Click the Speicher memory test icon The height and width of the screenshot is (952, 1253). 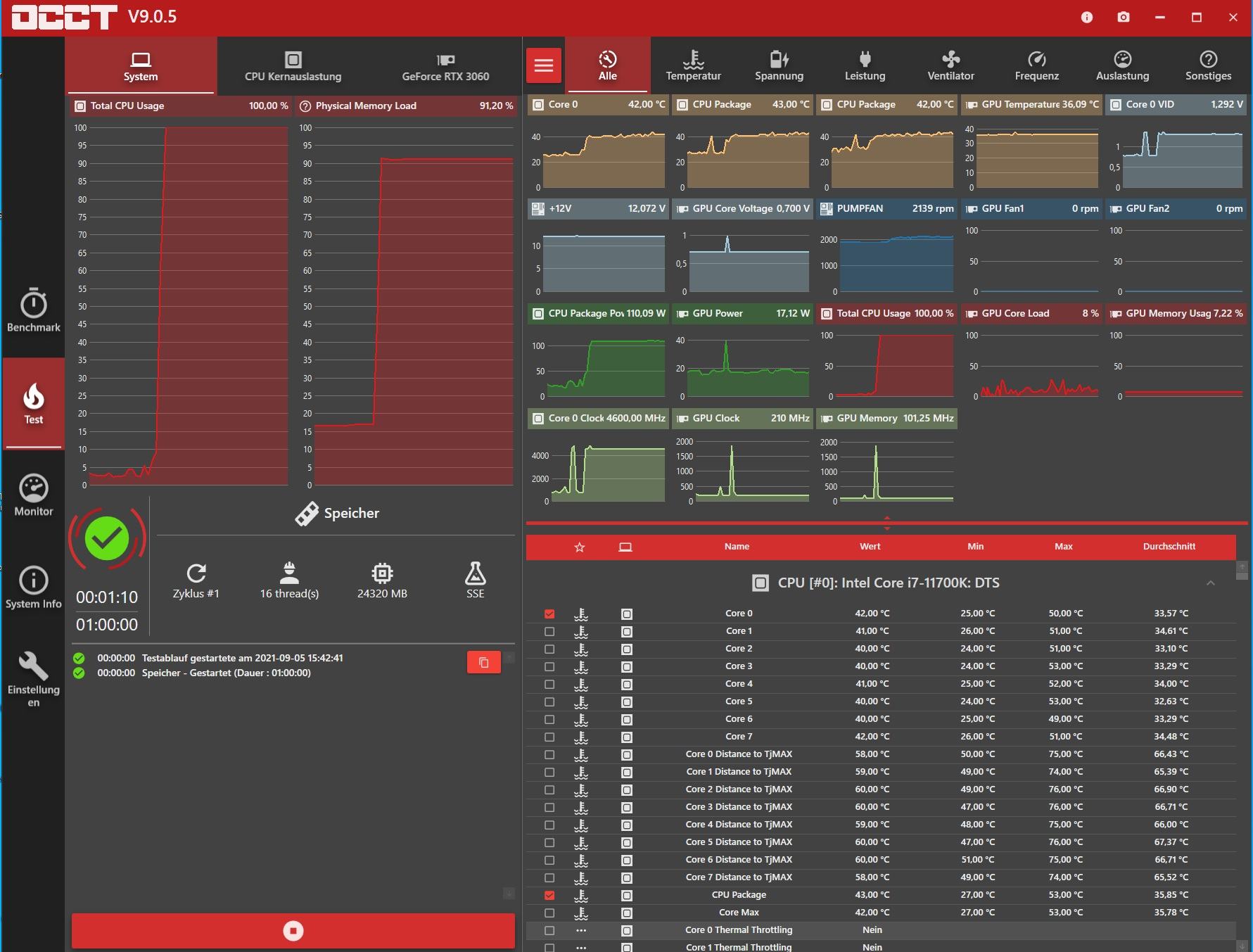click(307, 514)
